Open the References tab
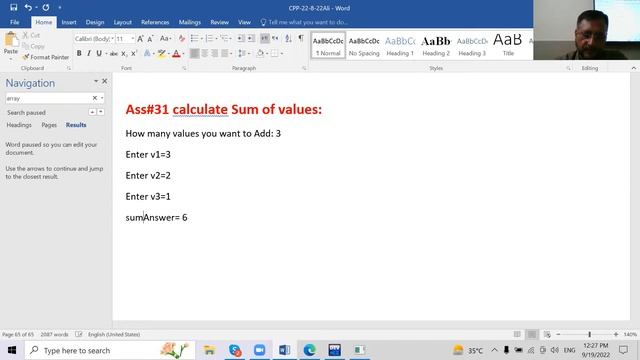 155,22
